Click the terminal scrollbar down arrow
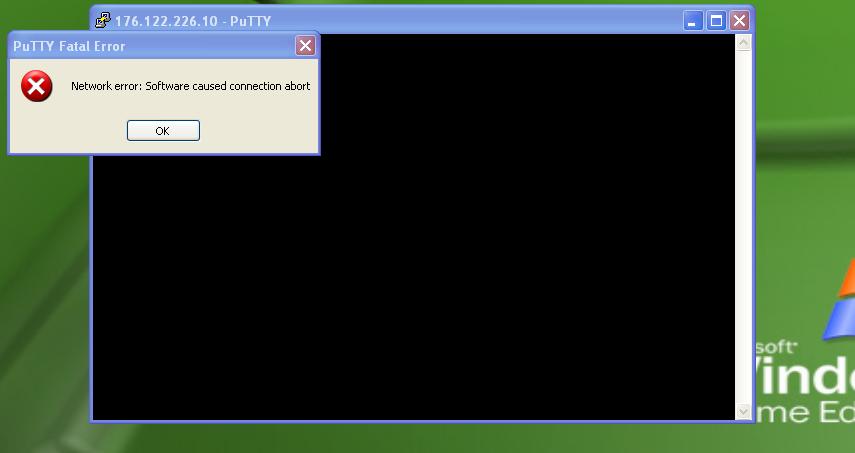The width and height of the screenshot is (855, 453). 743,412
